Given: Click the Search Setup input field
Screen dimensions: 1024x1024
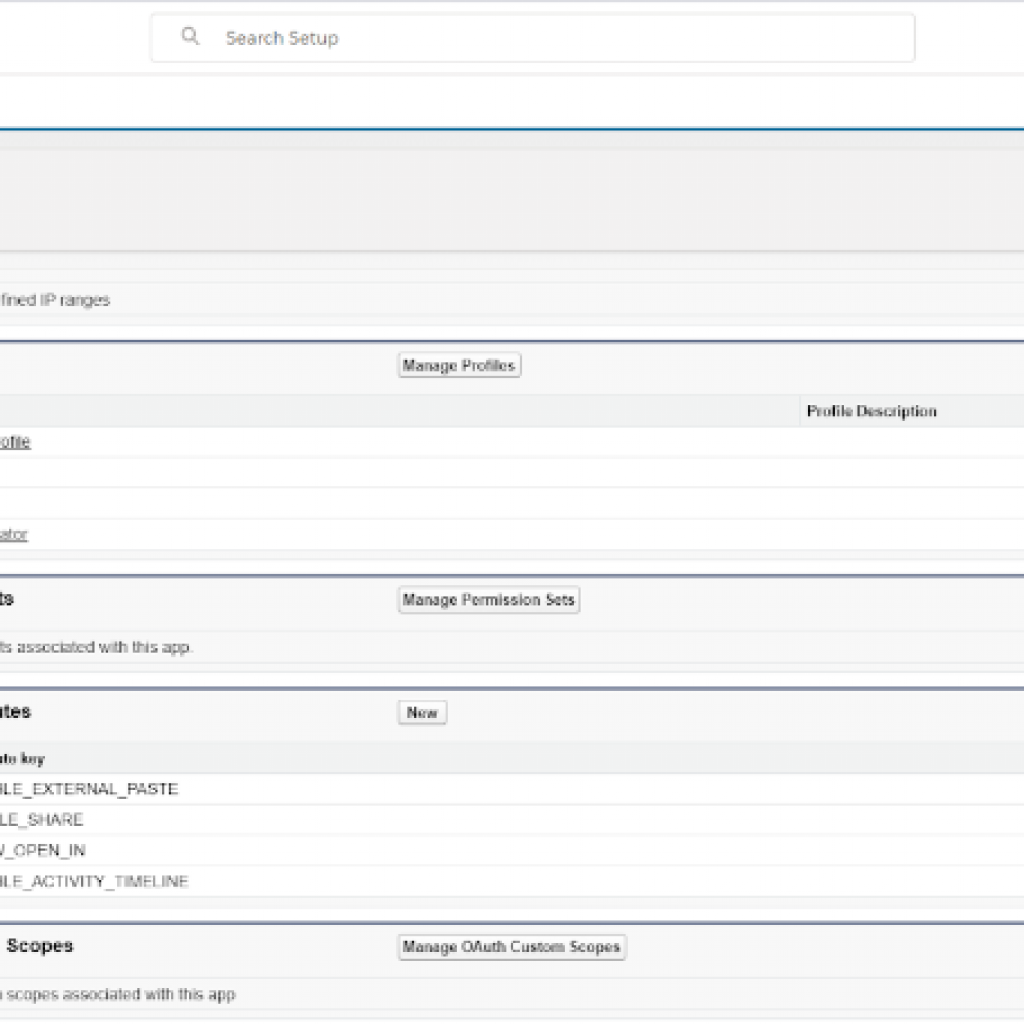Looking at the screenshot, I should [532, 38].
